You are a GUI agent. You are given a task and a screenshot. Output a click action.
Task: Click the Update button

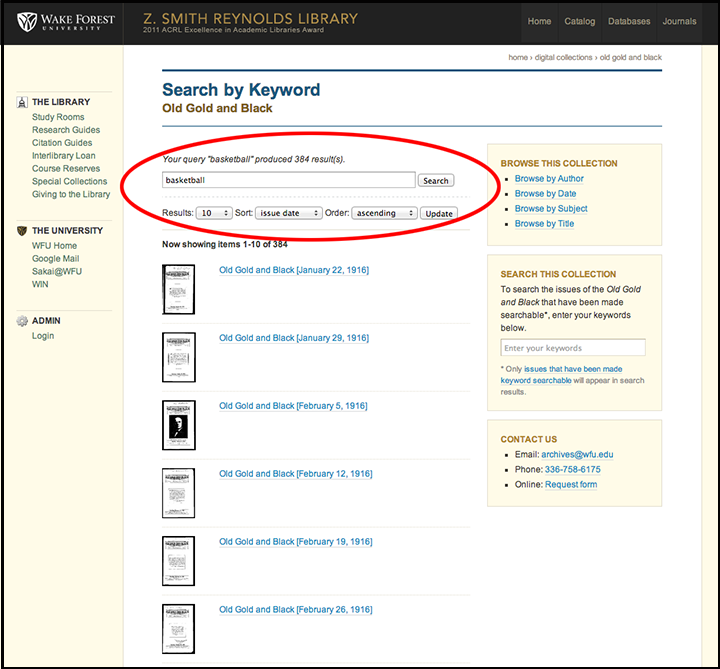439,214
